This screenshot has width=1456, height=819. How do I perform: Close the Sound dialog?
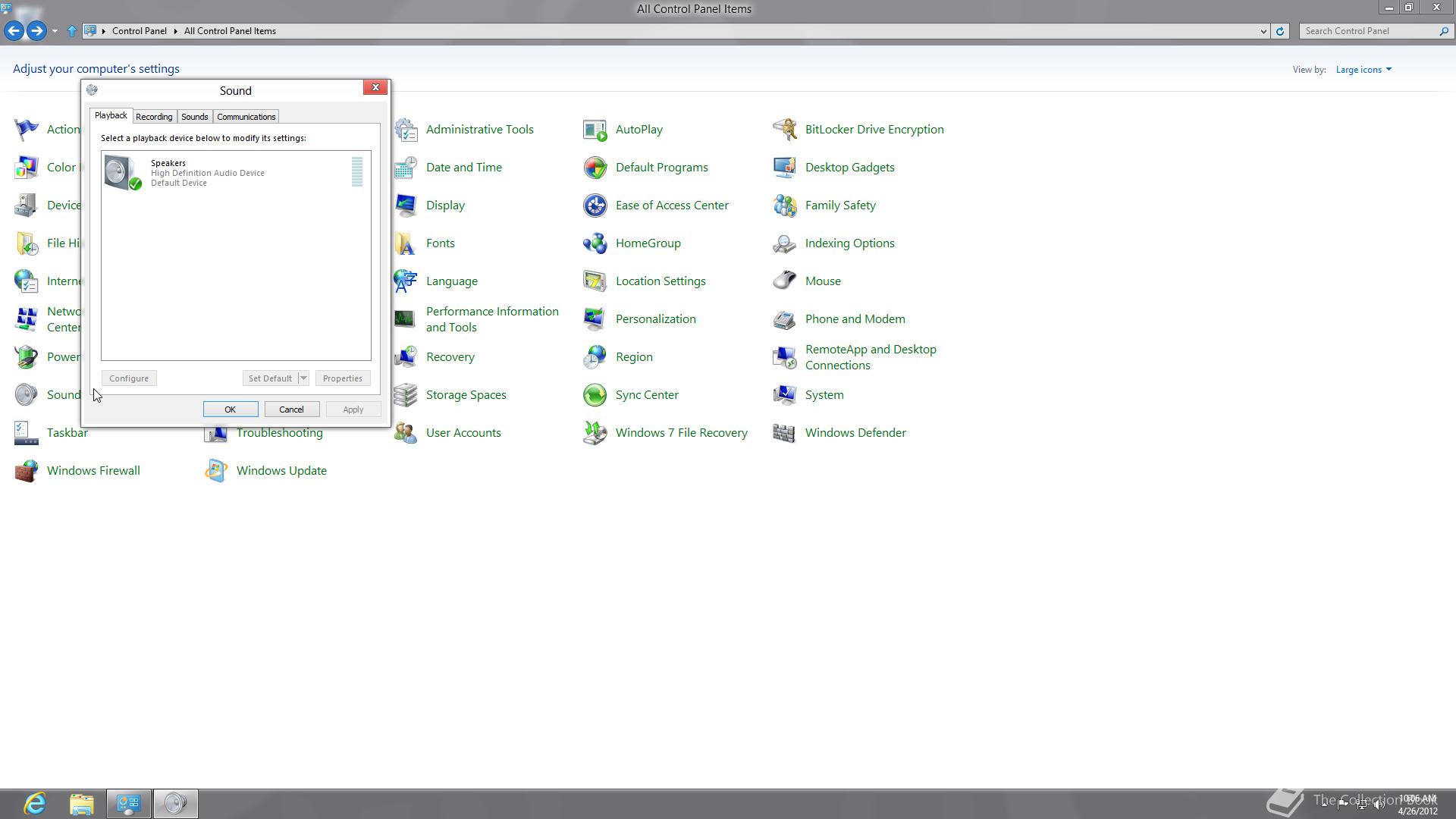(375, 87)
